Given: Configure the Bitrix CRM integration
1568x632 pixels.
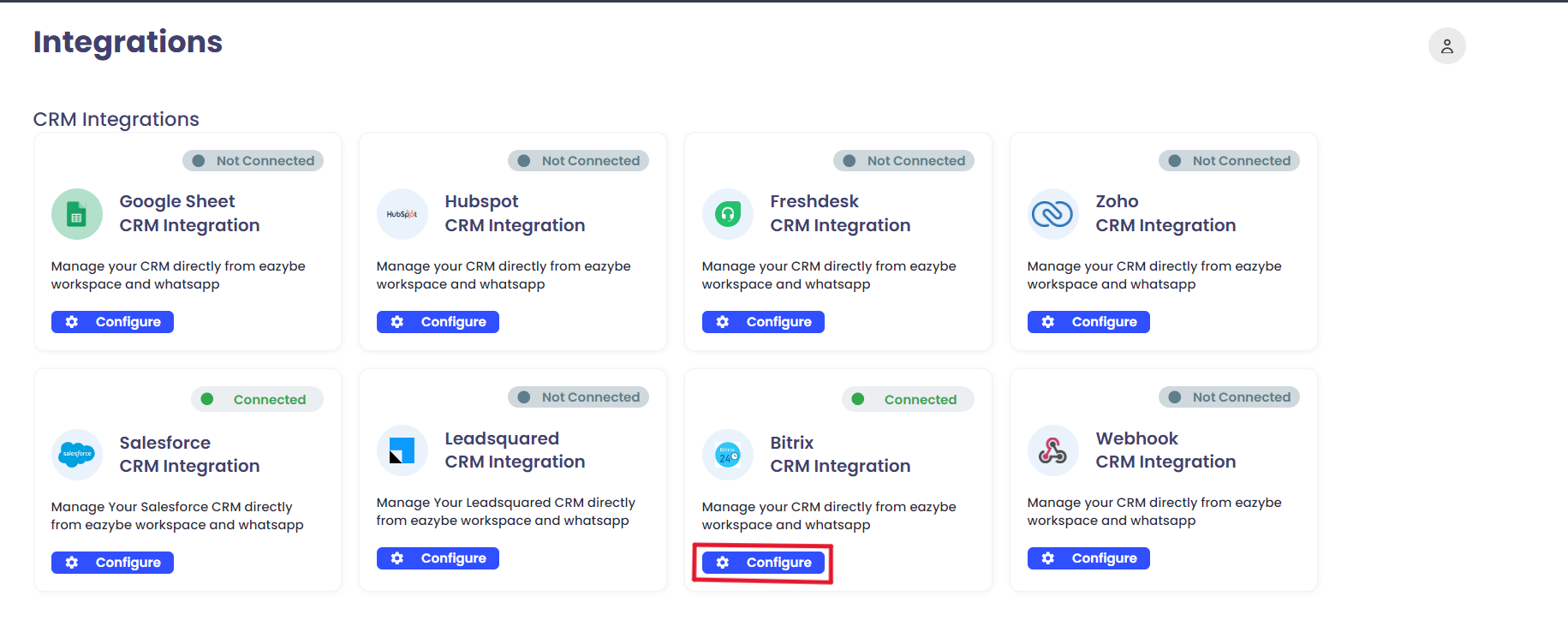Looking at the screenshot, I should click(763, 563).
